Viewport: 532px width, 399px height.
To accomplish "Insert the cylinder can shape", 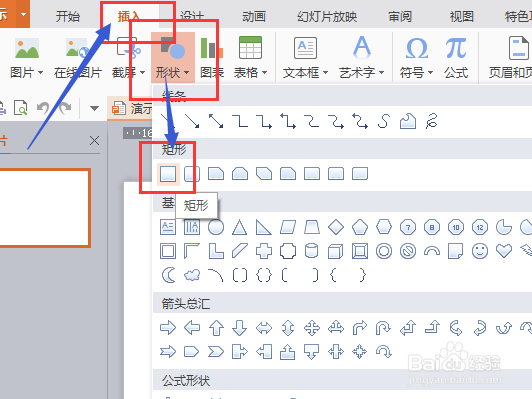I will 312,251.
